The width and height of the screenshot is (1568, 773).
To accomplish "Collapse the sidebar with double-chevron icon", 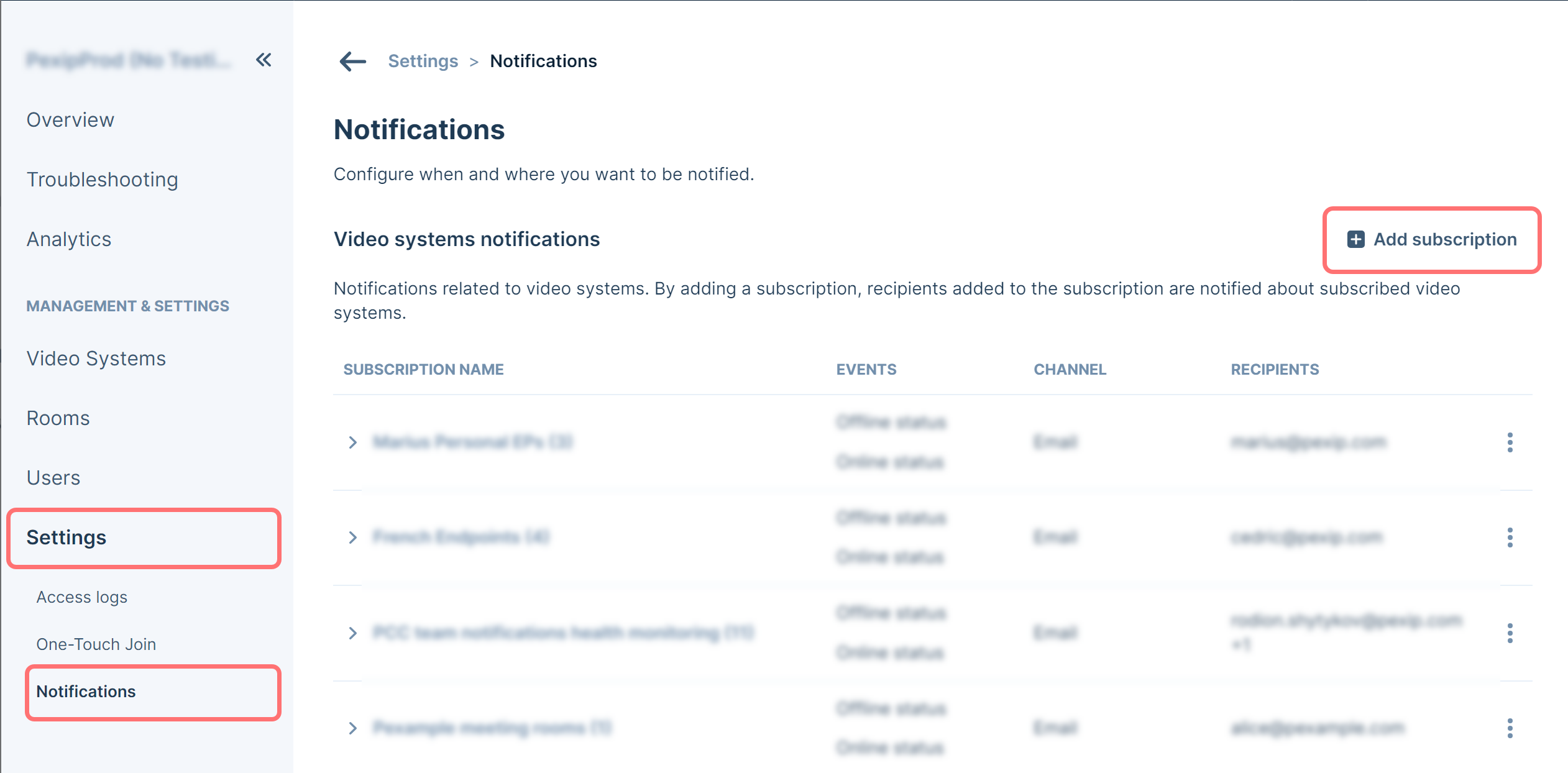I will click(264, 60).
